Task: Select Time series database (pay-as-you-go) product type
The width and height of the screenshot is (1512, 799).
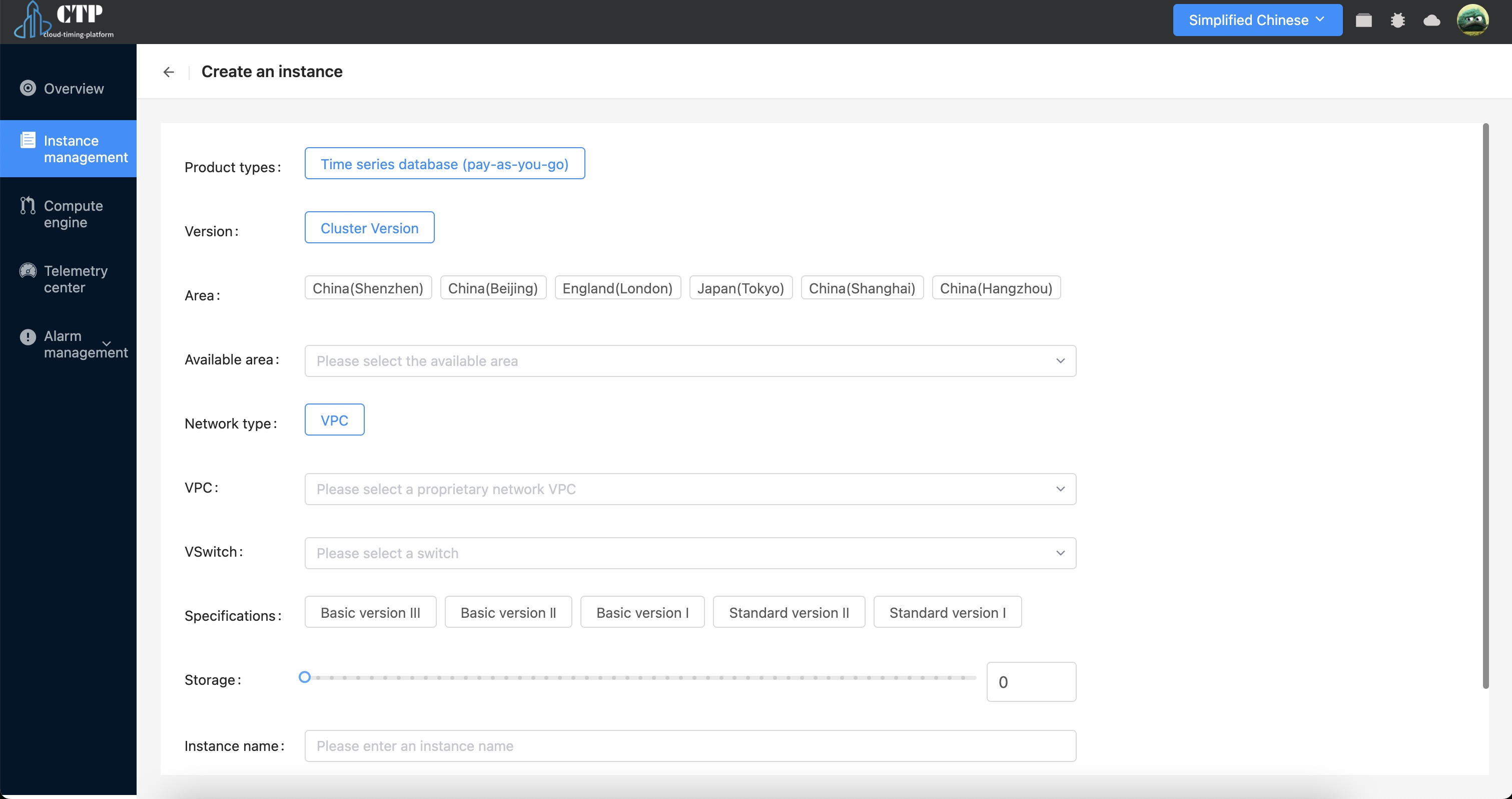Action: [444, 163]
